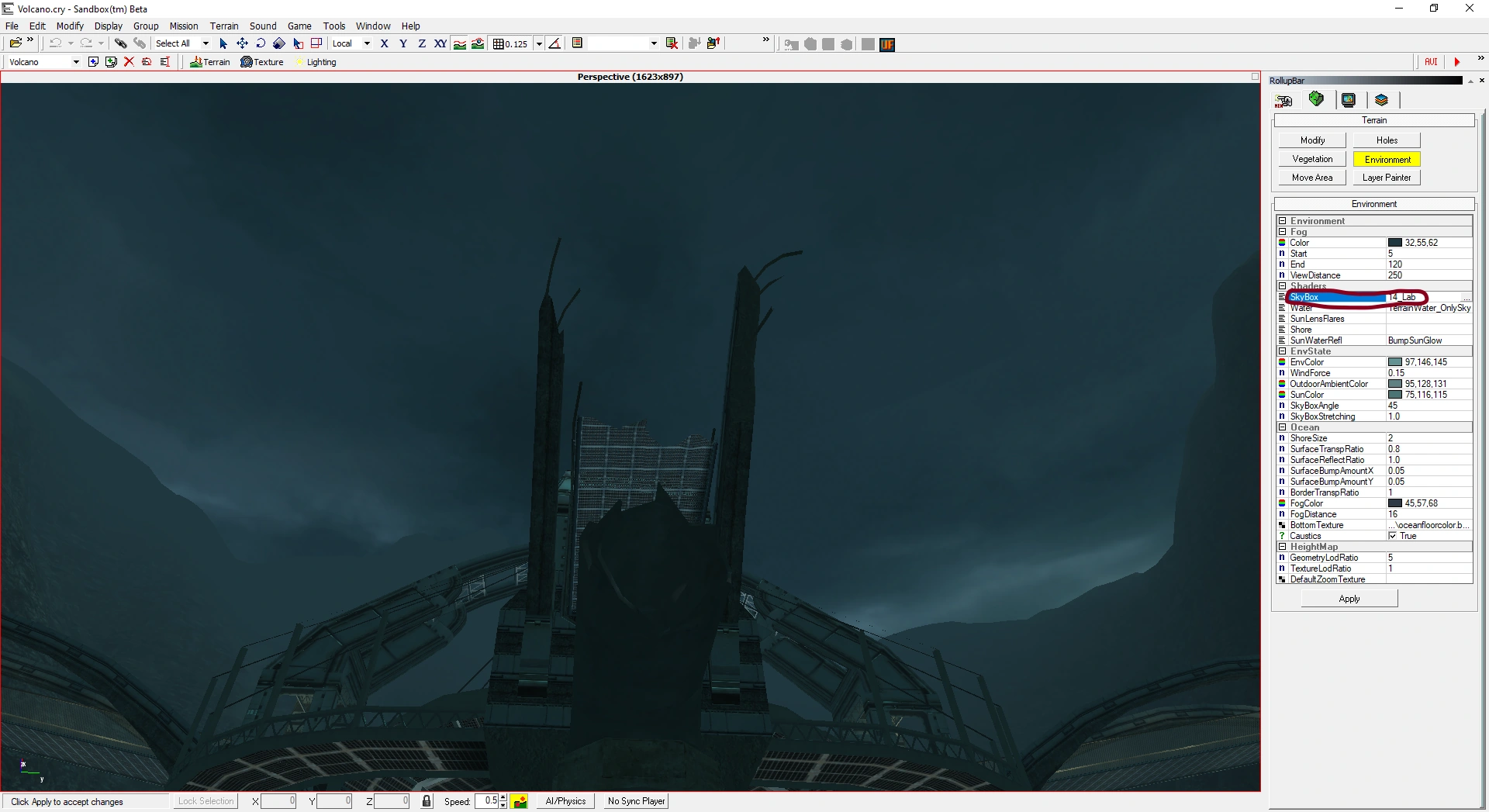Image resolution: width=1489 pixels, height=812 pixels.
Task: Toggle the Caustics checkbox
Action: click(1393, 536)
